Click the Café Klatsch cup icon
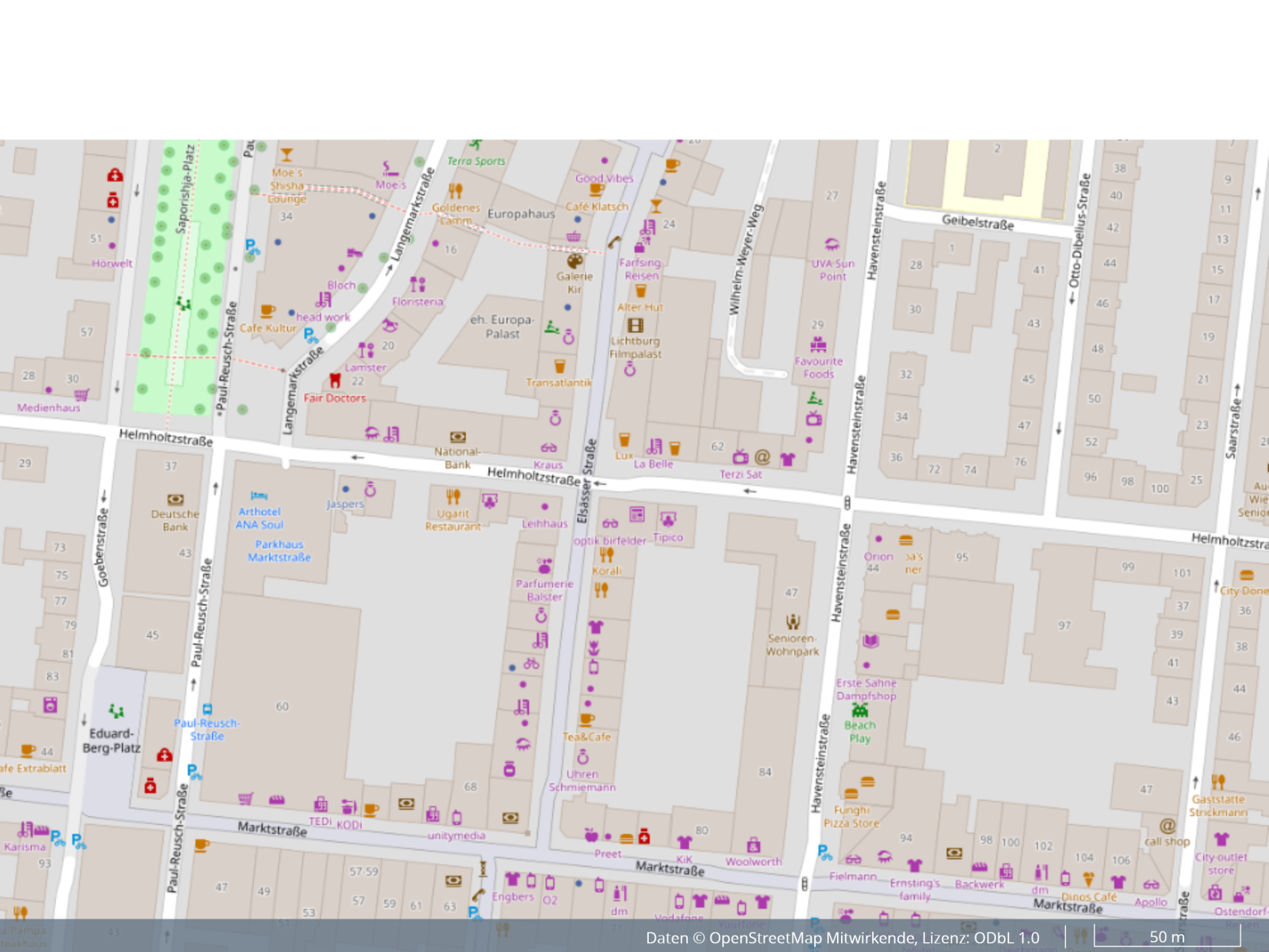This screenshot has width=1269, height=952. pos(597,190)
